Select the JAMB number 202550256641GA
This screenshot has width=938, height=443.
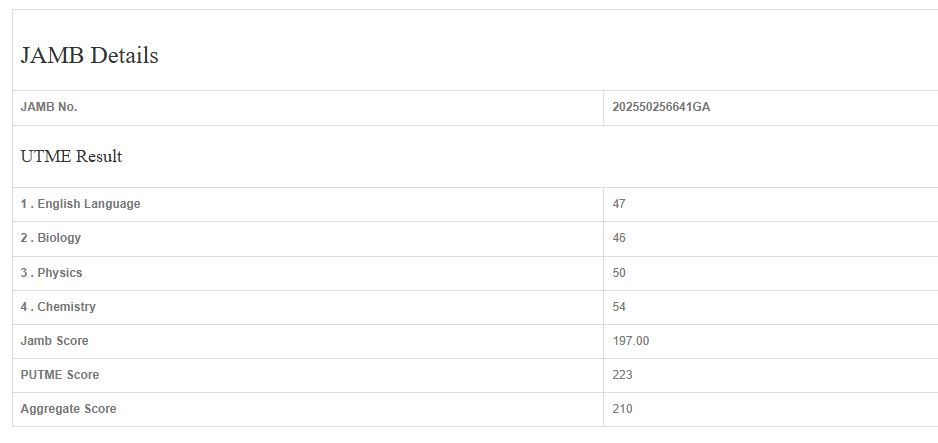click(661, 107)
